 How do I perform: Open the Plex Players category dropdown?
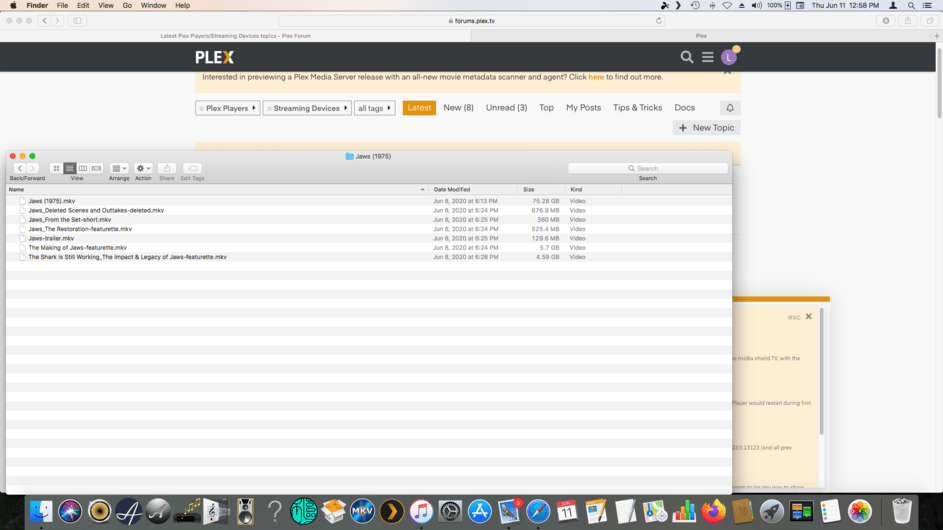click(x=227, y=108)
